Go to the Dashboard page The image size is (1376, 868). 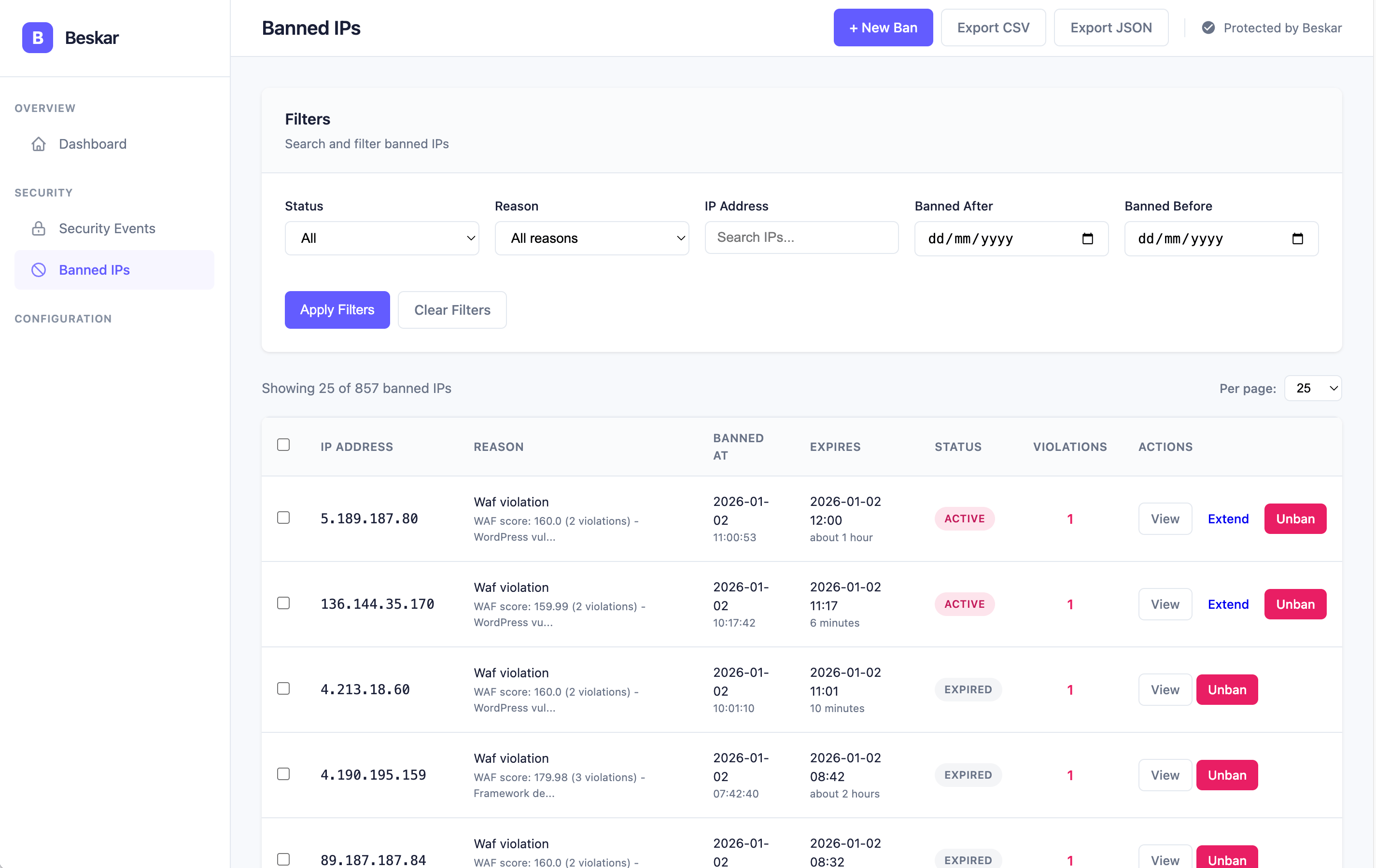[93, 143]
